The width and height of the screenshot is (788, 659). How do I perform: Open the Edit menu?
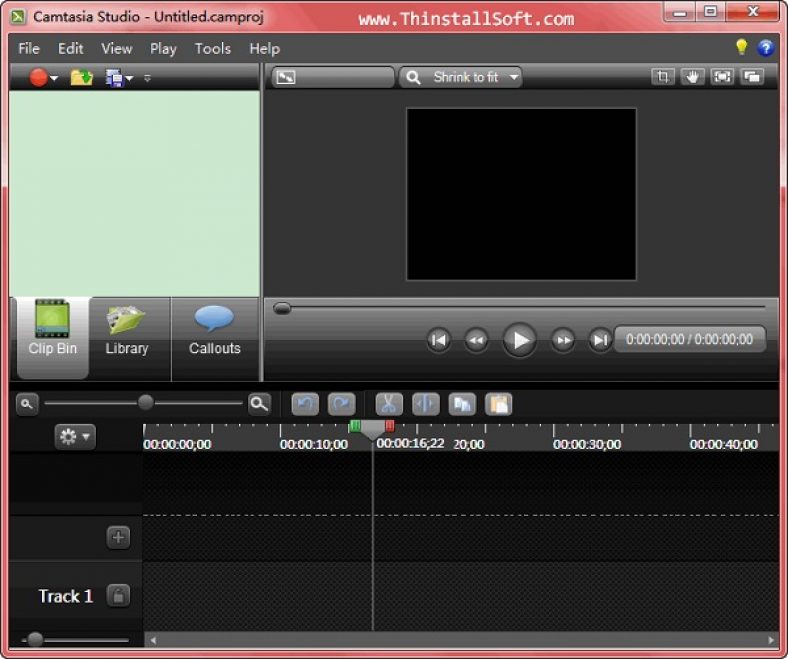tap(70, 49)
